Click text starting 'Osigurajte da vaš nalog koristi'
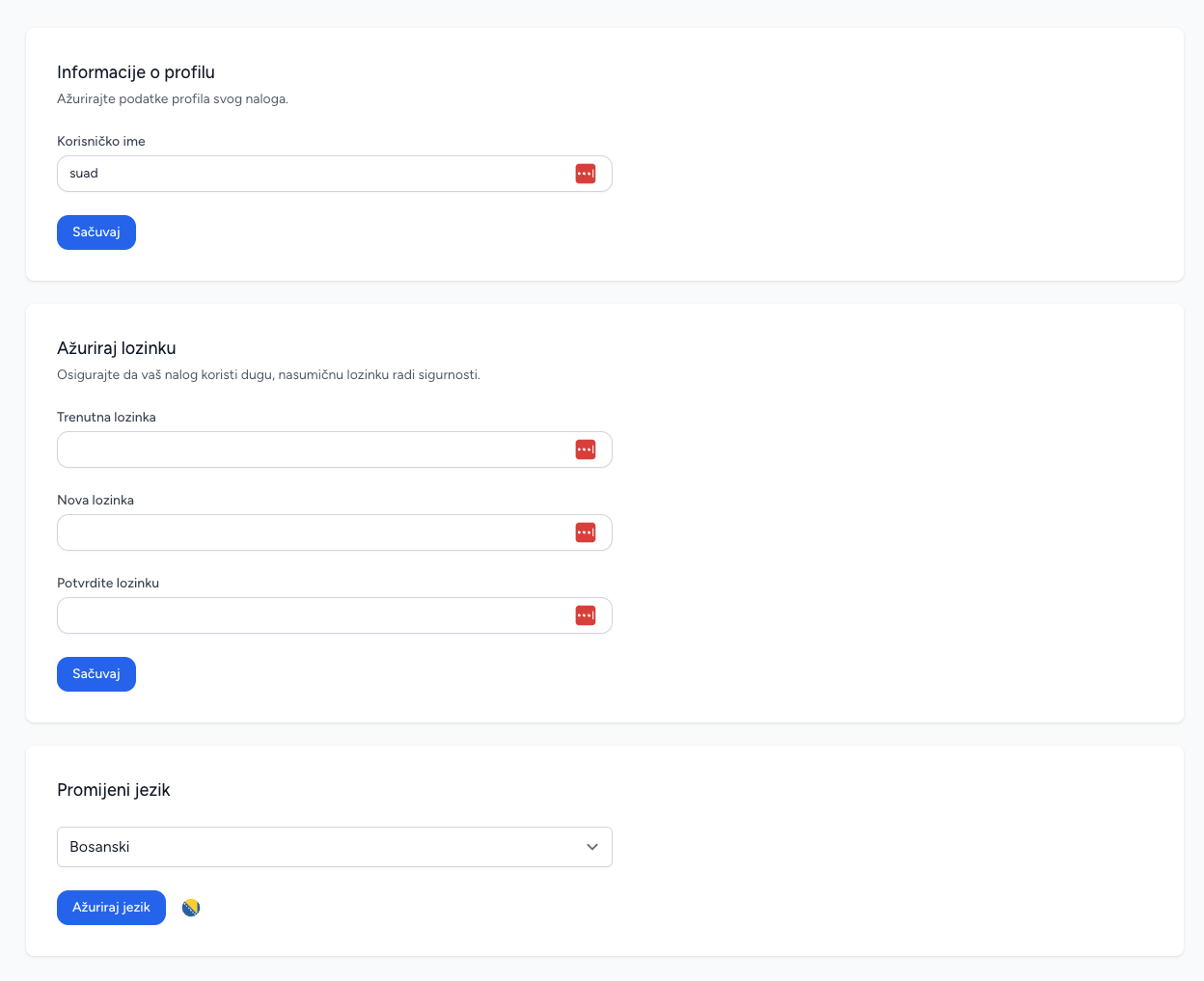This screenshot has height=981, width=1204. point(268,374)
